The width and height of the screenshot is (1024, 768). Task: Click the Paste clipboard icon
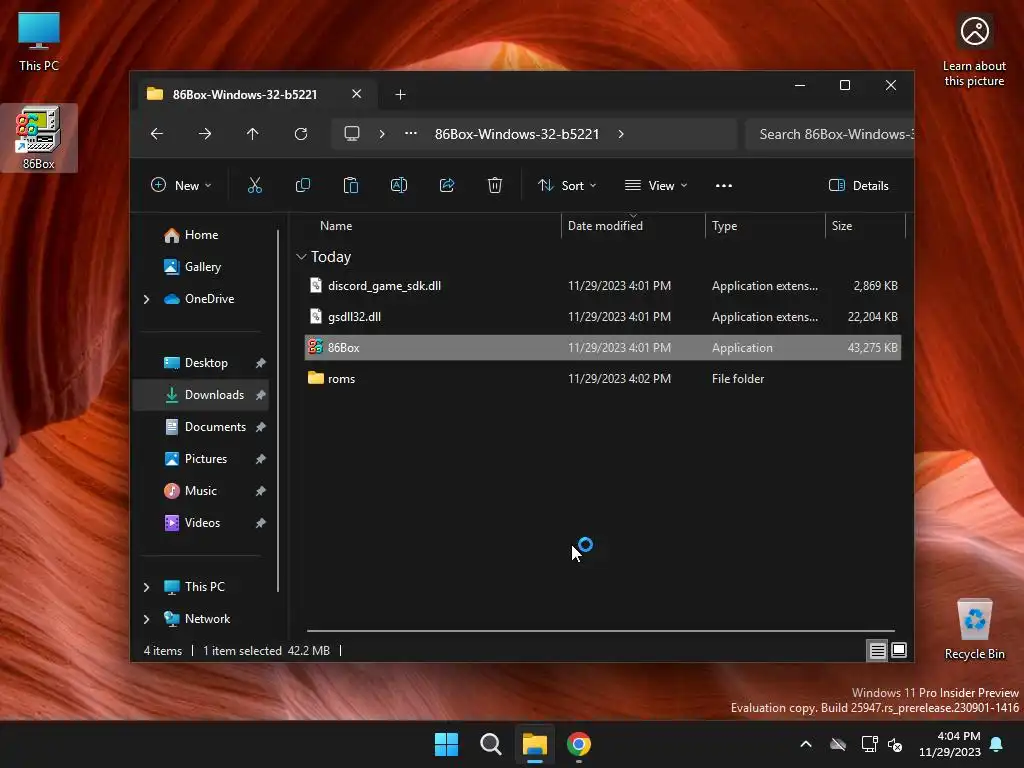[351, 185]
